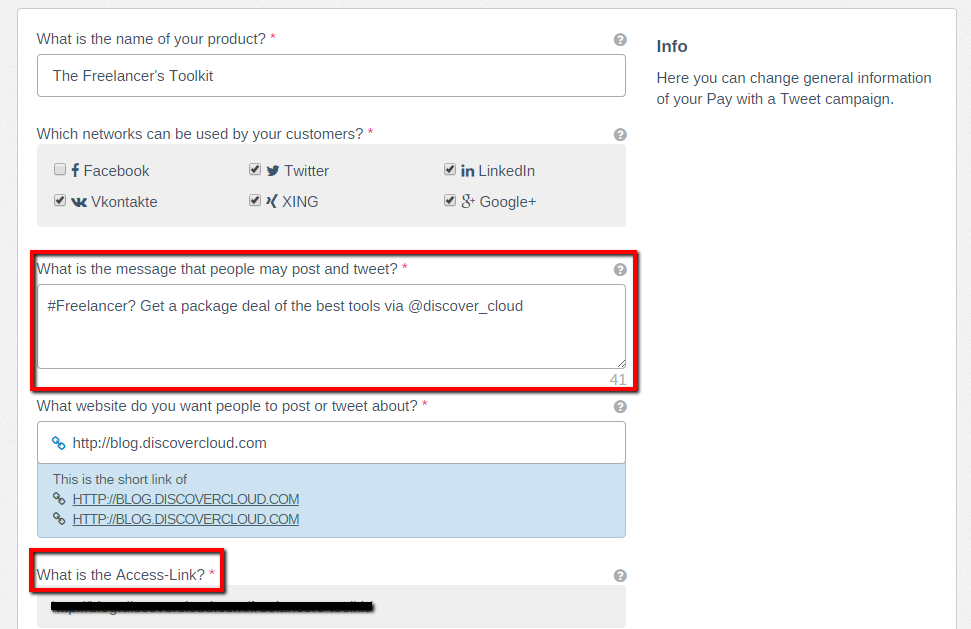Viewport: 971px width, 629px height.
Task: Click help icon beside networks question
Action: (x=620, y=134)
